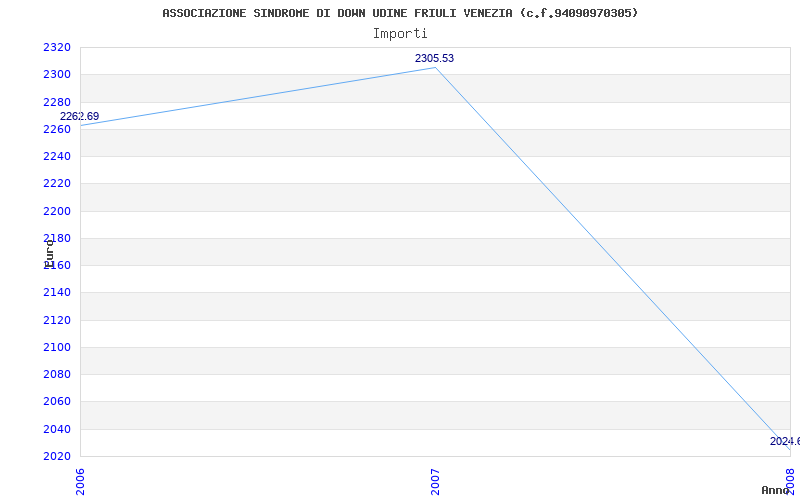The image size is (800, 500).
Task: Click y-axis value 2060
Action: pos(57,402)
